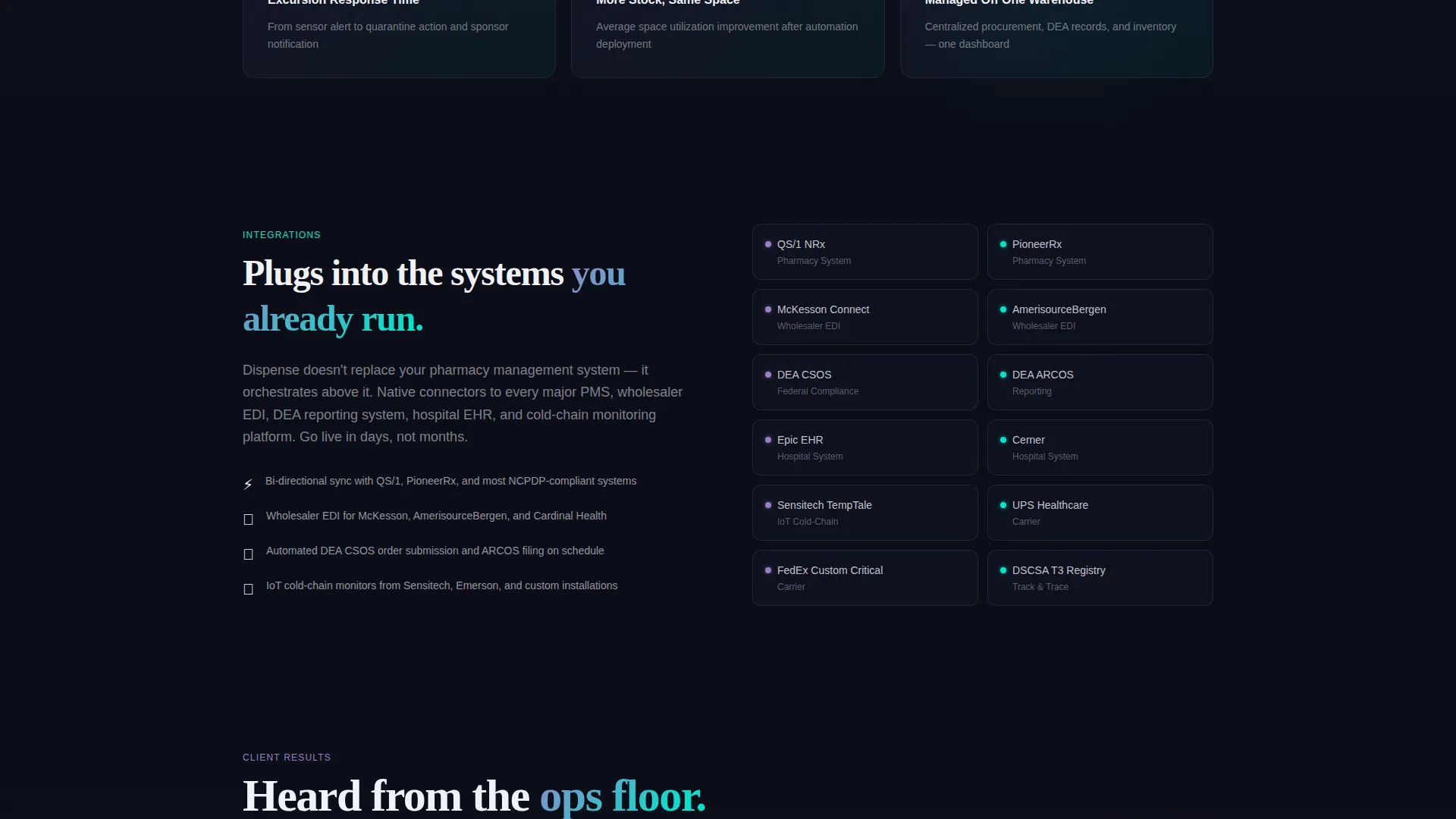The image size is (1456, 819).
Task: Click the Cerner integration card
Action: click(1100, 447)
